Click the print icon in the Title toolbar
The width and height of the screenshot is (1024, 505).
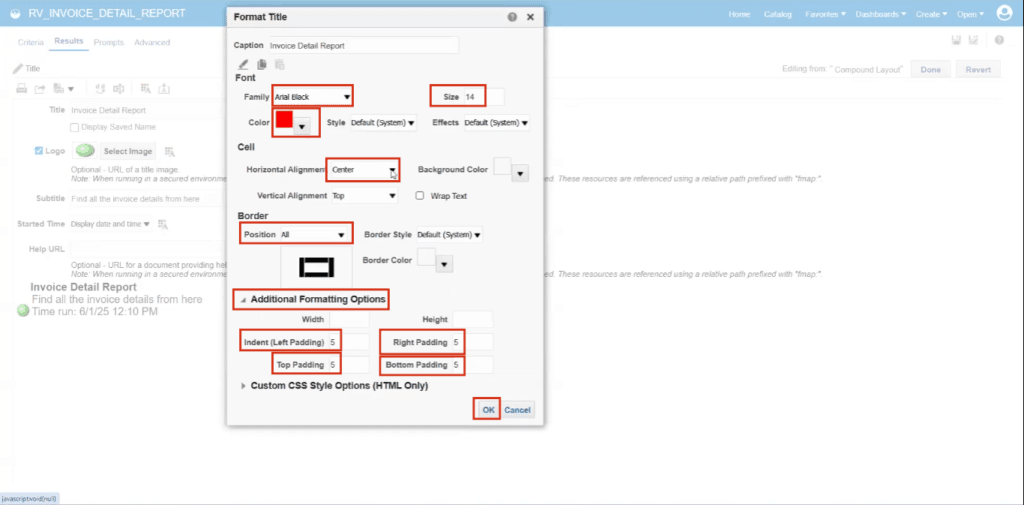(x=22, y=88)
